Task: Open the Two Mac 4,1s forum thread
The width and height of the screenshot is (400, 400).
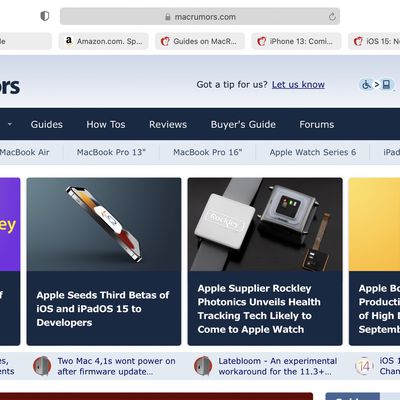Action: tap(116, 366)
